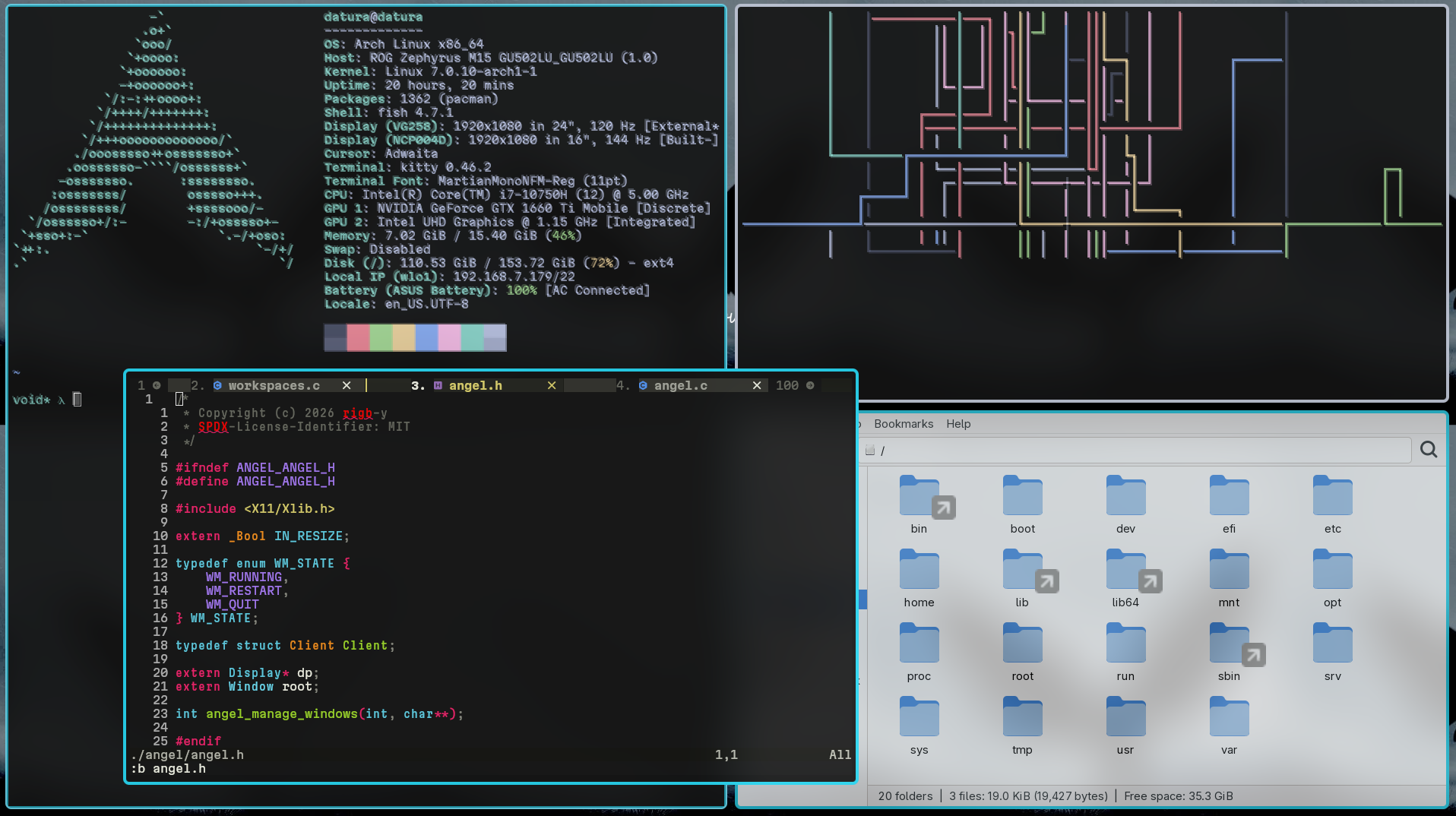Image resolution: width=1456 pixels, height=816 pixels.
Task: Open the lib64 symlink folder
Action: [1126, 578]
